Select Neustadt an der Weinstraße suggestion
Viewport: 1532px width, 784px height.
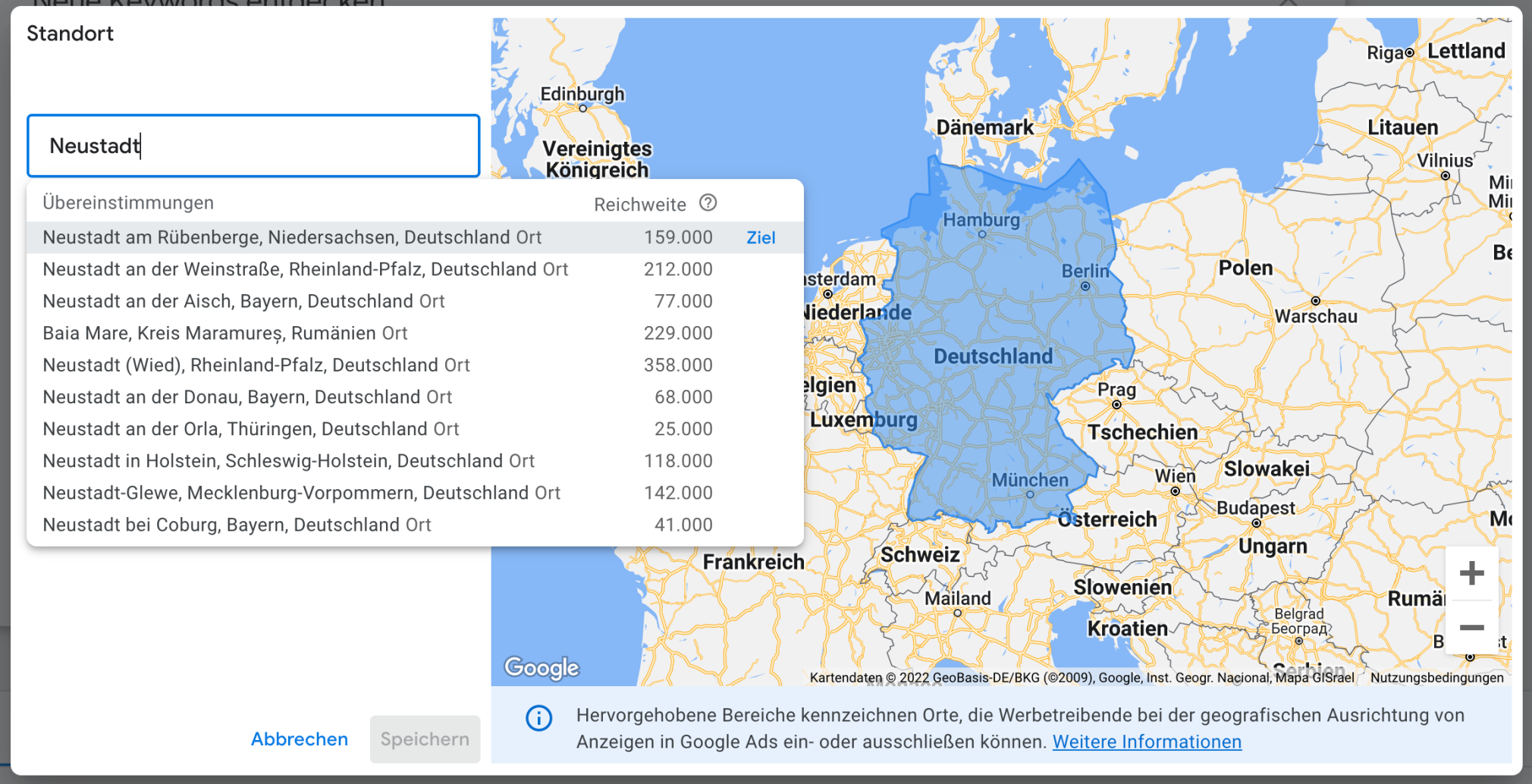coord(415,269)
